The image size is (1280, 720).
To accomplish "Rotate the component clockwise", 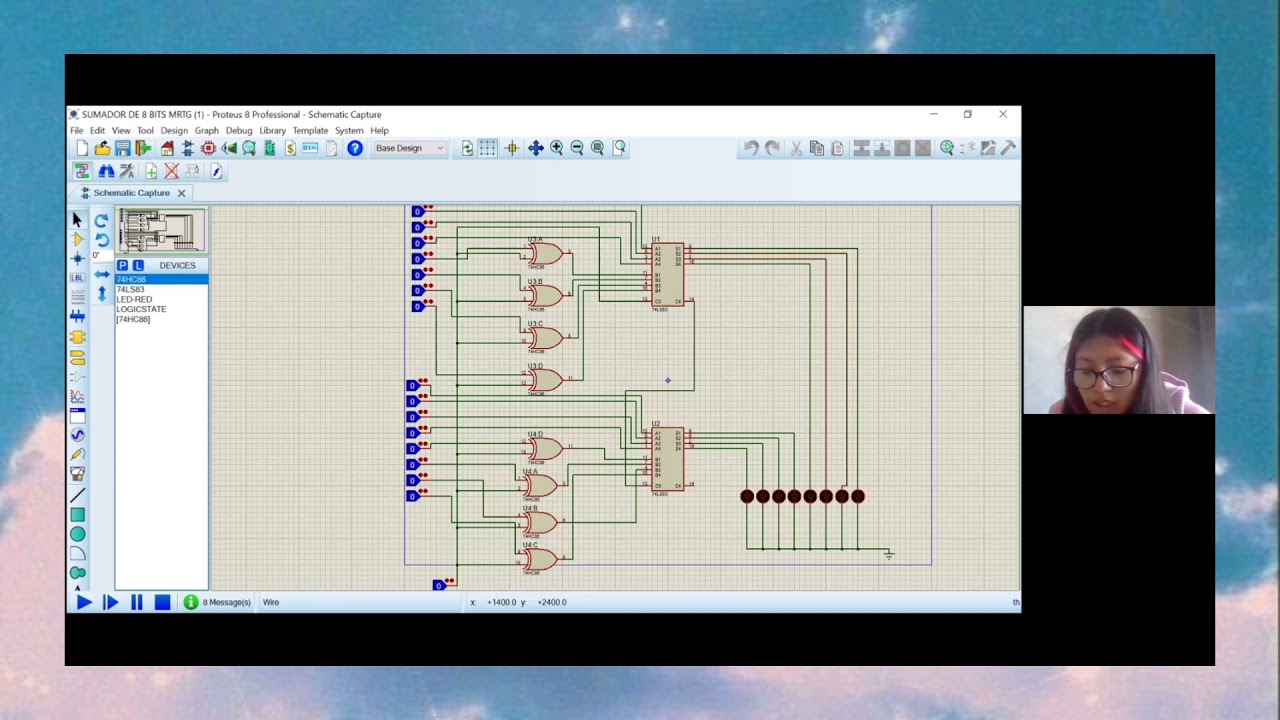I will click(101, 220).
